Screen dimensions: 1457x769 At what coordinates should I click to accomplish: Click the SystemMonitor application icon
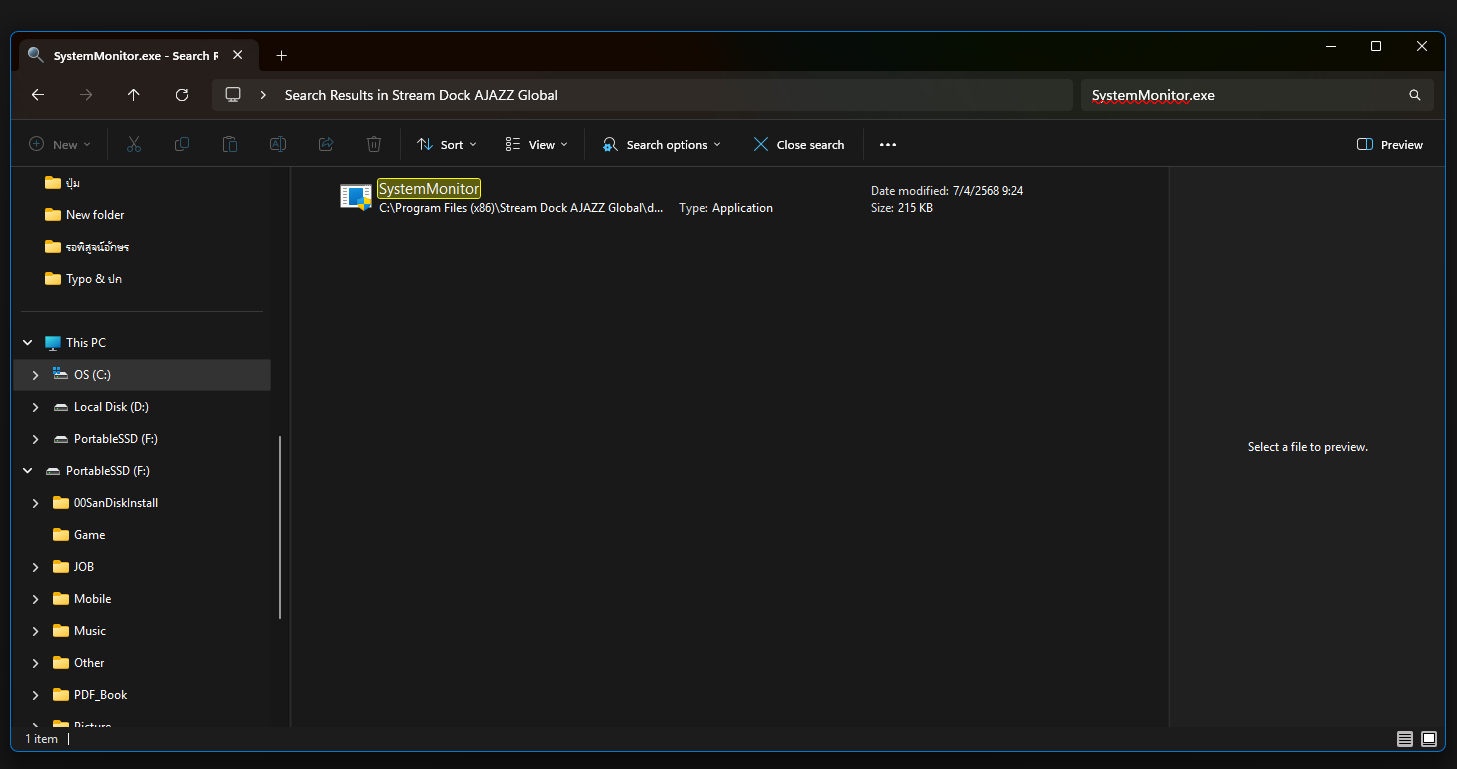pyautogui.click(x=356, y=197)
